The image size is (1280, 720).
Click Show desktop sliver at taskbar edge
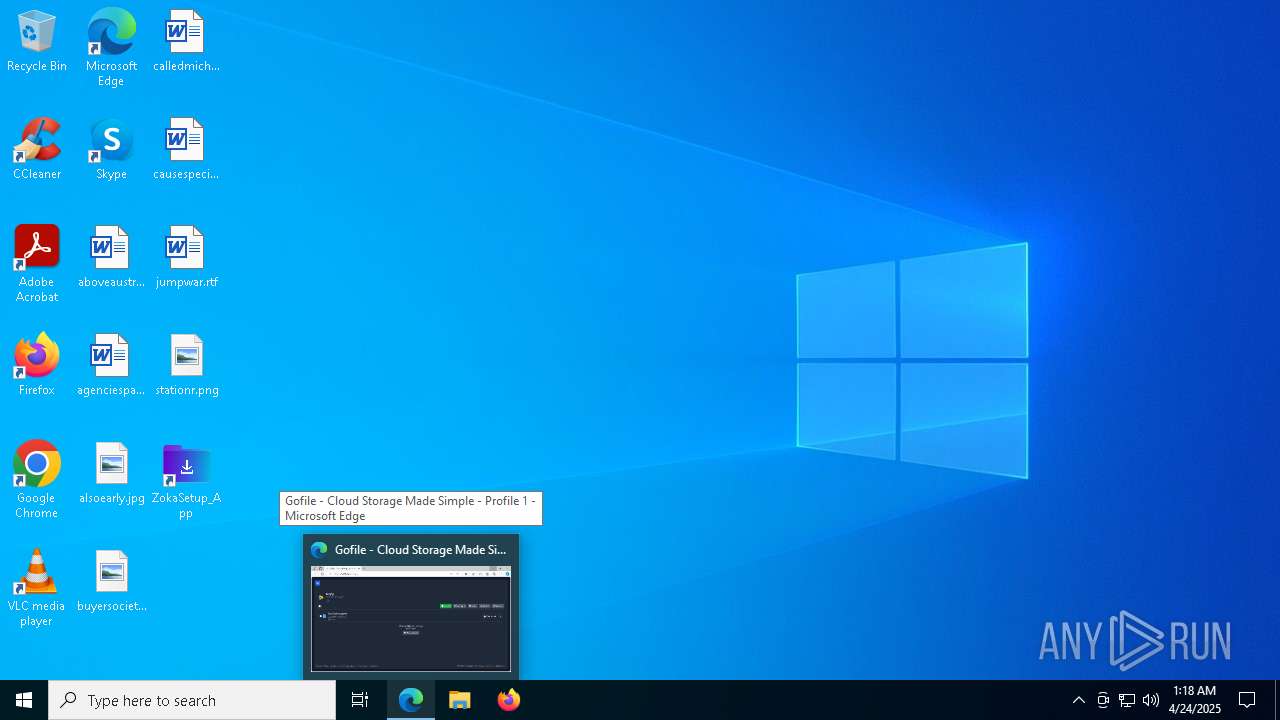tap(1277, 700)
